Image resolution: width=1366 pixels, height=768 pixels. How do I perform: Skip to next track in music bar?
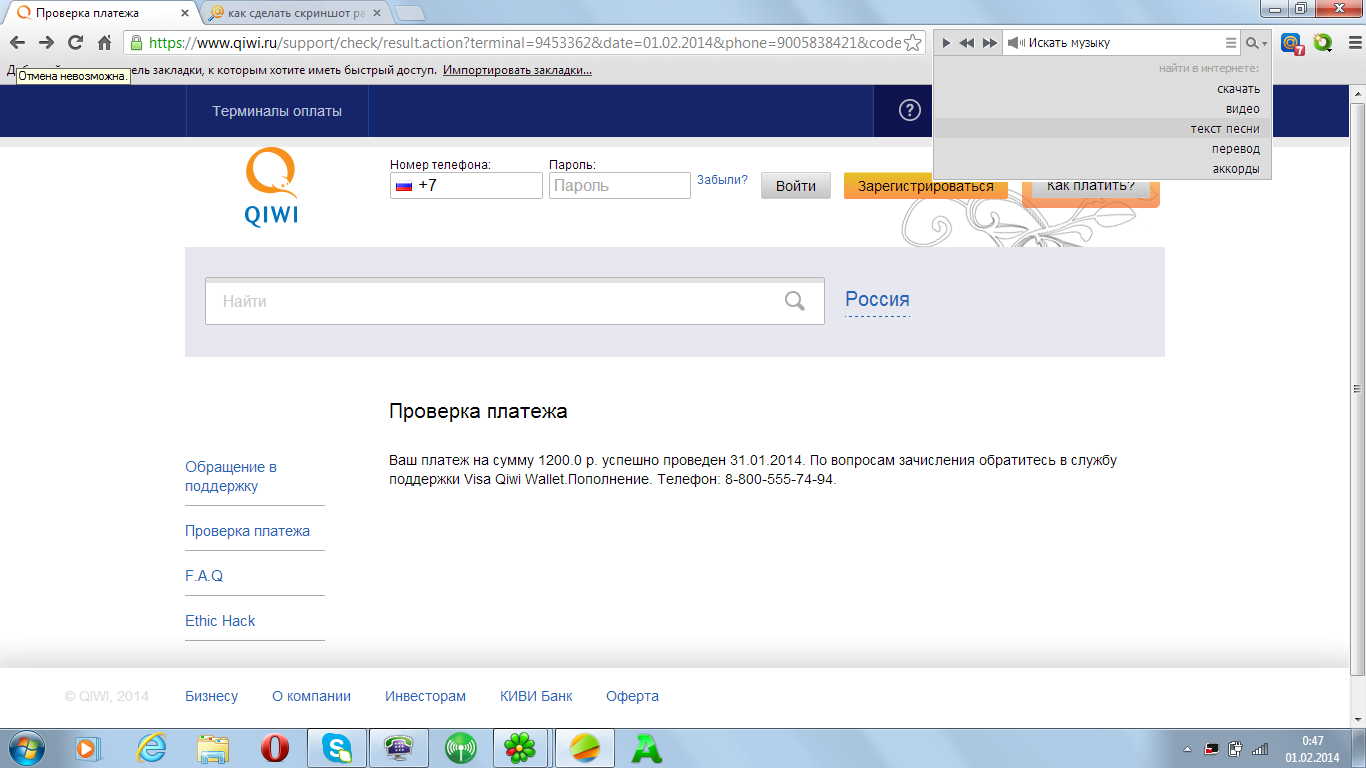tap(990, 43)
